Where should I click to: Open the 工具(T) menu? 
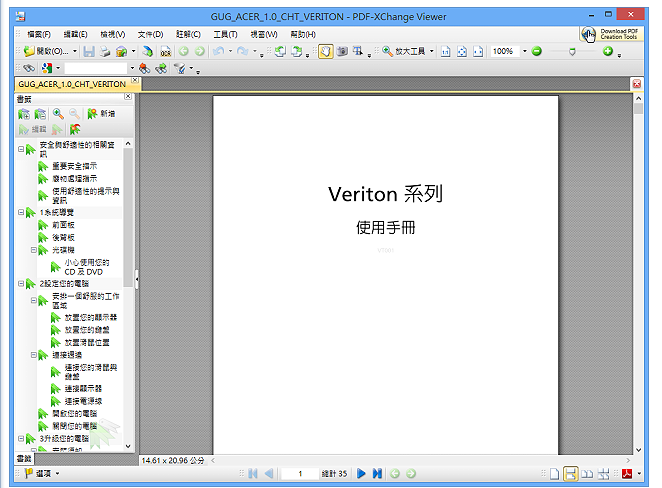pos(225,35)
